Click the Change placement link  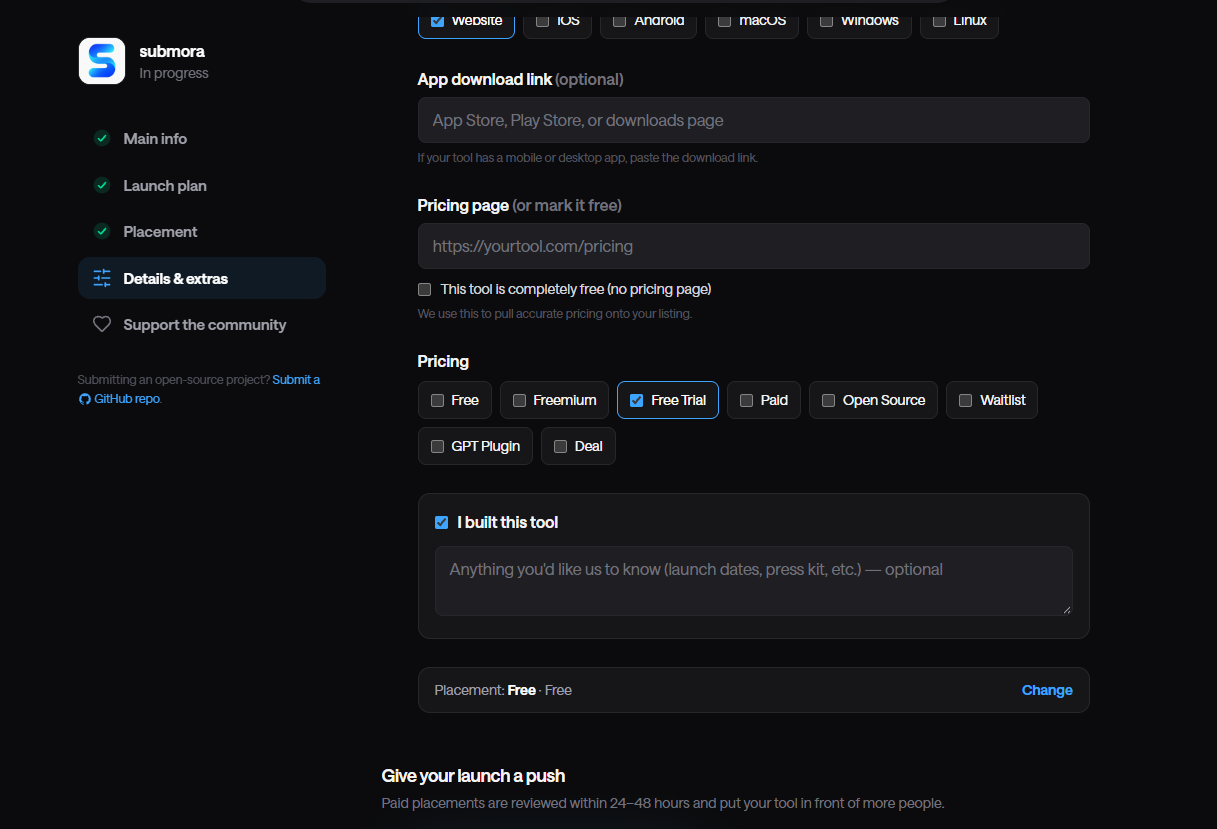pyautogui.click(x=1047, y=690)
